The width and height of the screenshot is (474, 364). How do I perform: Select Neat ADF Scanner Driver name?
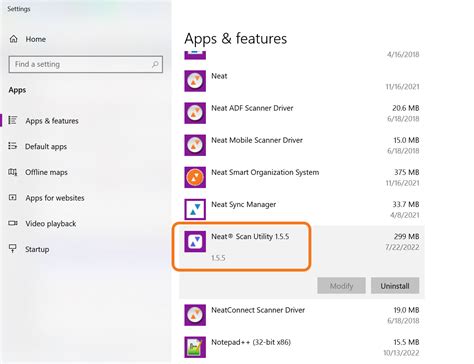pyautogui.click(x=252, y=108)
